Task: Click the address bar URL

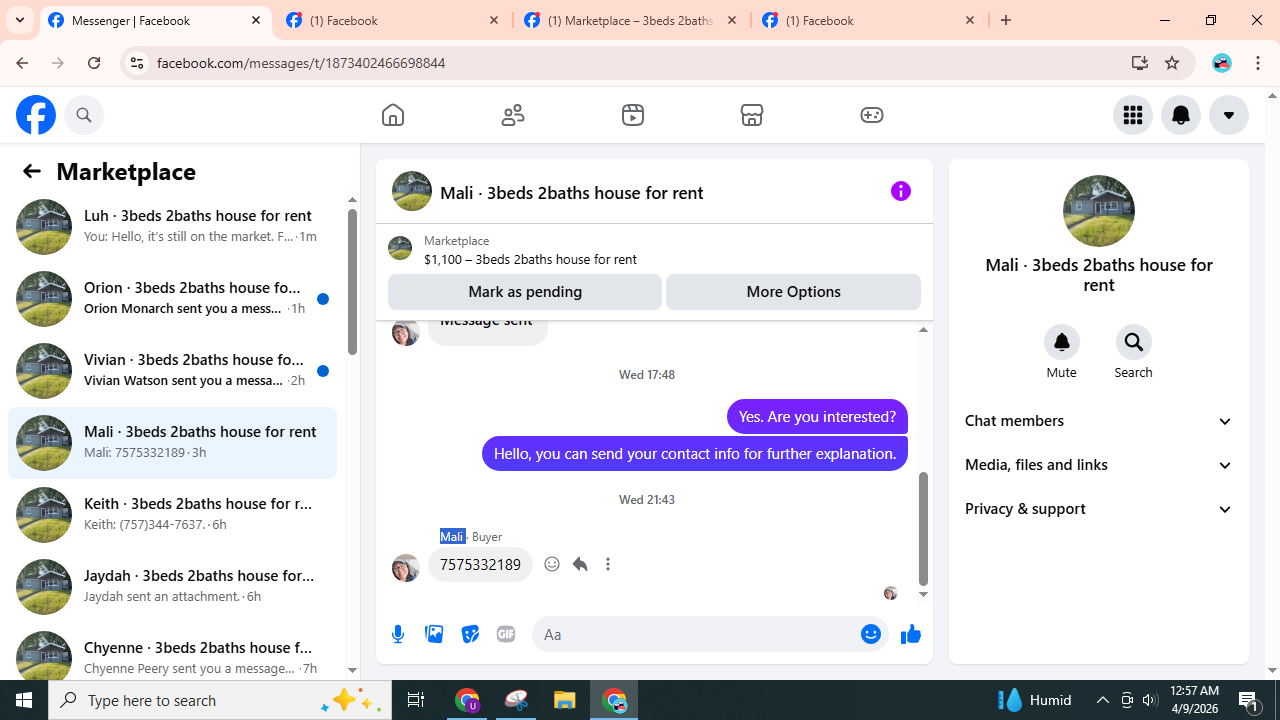Action: pos(301,63)
